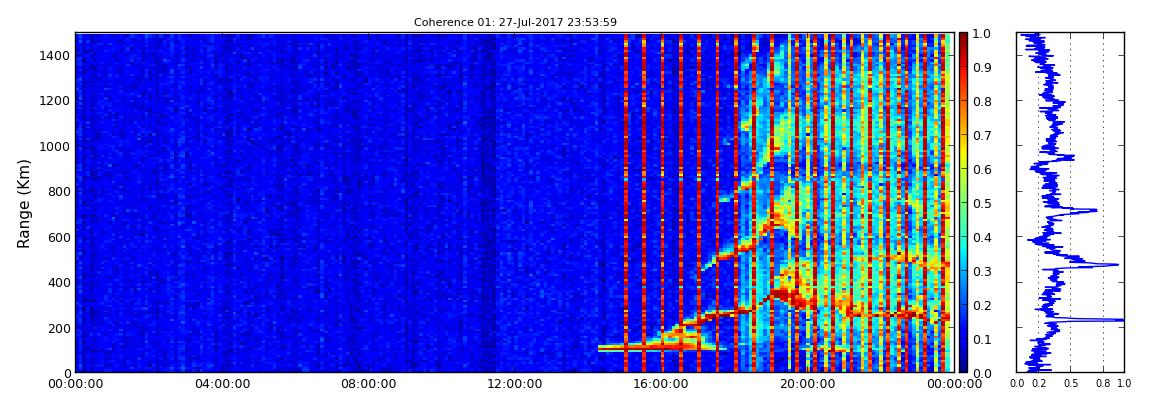The height and width of the screenshot is (407, 1150).
Task: Click the 600 range tick label
Action: pyautogui.click(x=59, y=238)
